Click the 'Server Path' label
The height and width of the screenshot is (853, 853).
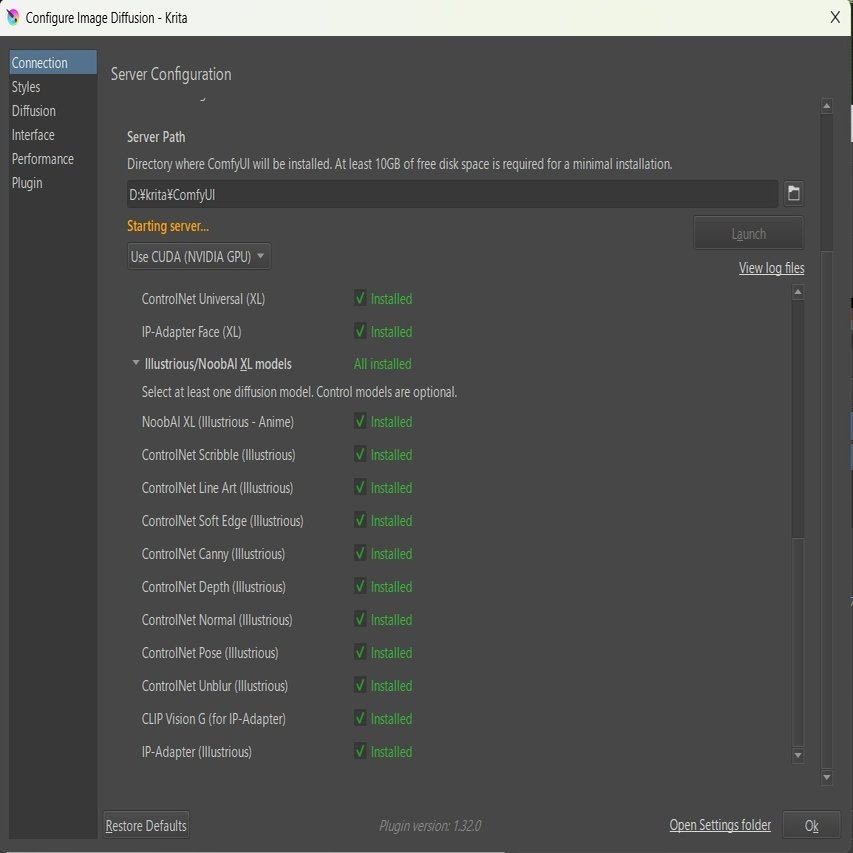[156, 137]
